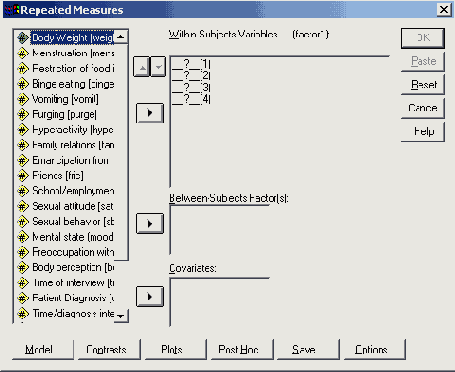Viewport: 455px width, 372px height.
Task: Click the scale icon beside Patient Diagnosis
Action: tap(23, 298)
